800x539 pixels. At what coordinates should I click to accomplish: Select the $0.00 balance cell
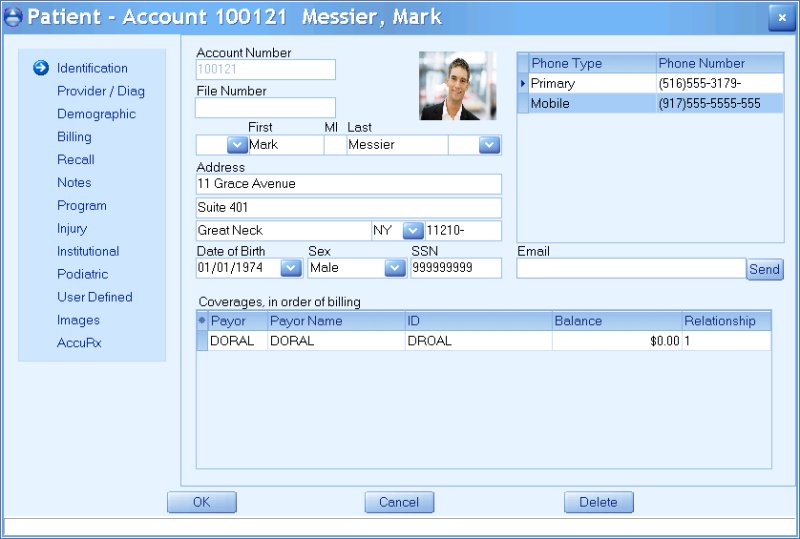617,341
